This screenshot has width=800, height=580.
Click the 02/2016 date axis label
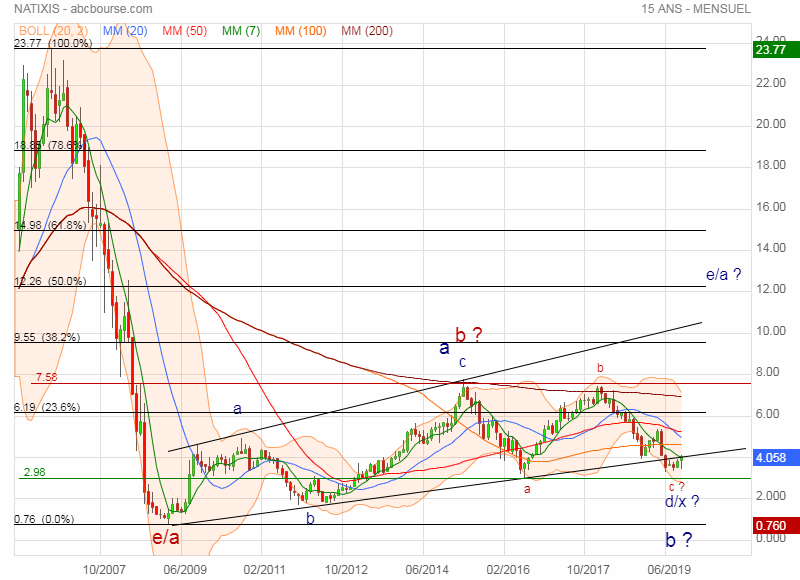[508, 569]
